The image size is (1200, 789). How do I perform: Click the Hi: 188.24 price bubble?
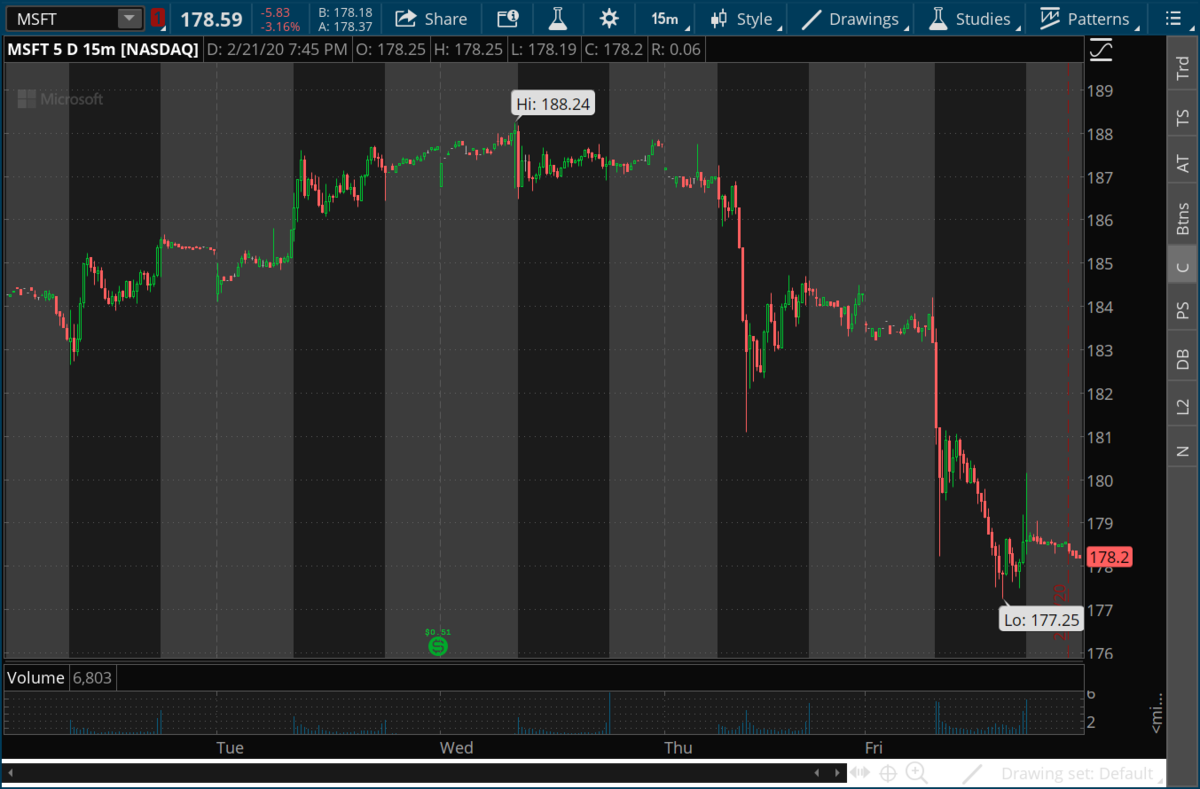click(x=553, y=104)
